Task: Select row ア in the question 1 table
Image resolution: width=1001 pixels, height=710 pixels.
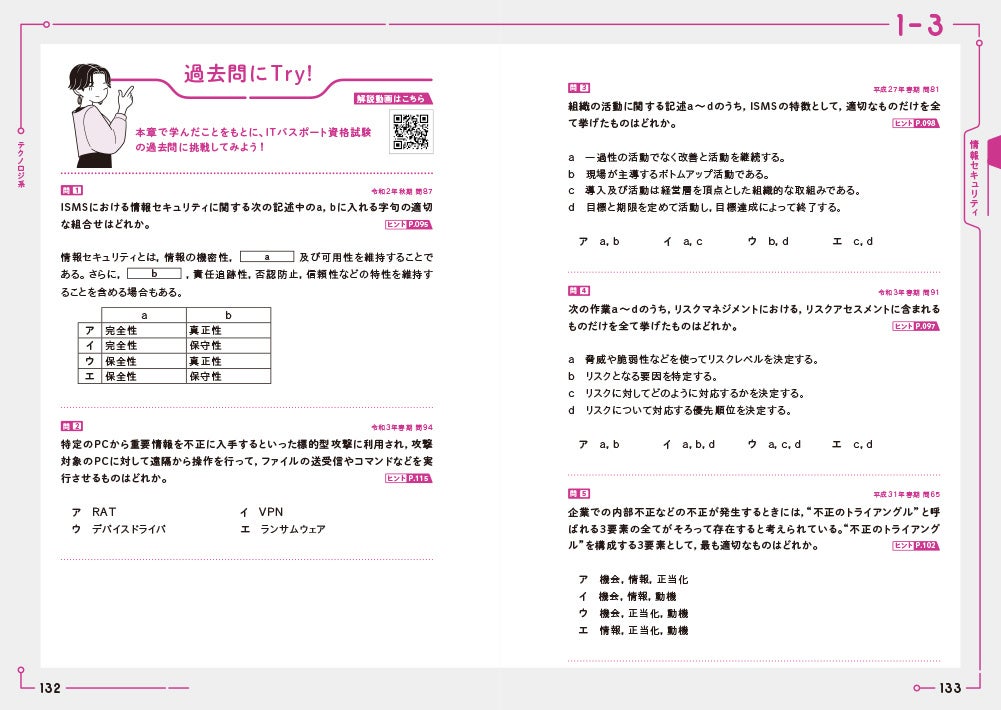Action: pos(174,330)
